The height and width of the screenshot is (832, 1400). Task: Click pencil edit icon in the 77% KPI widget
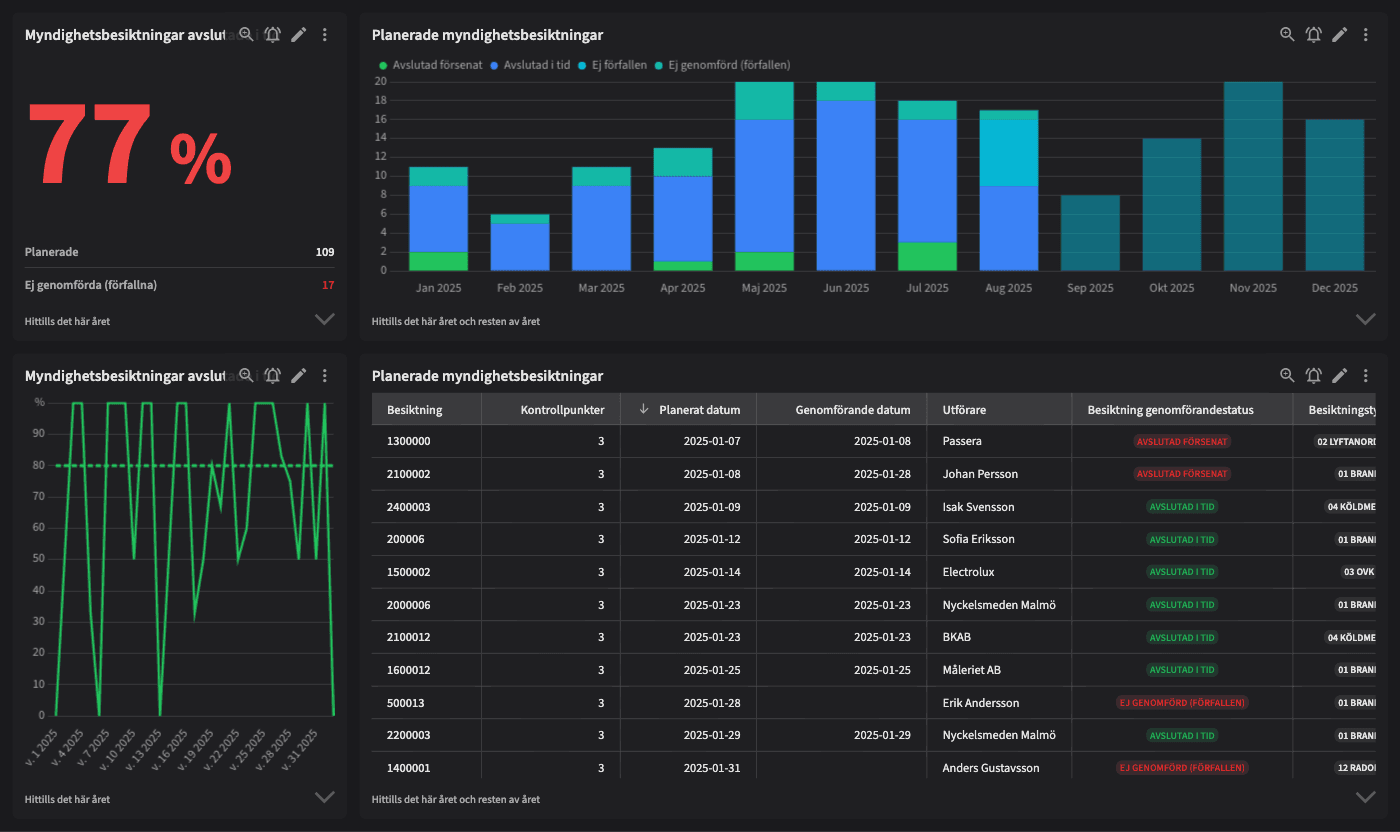coord(298,35)
